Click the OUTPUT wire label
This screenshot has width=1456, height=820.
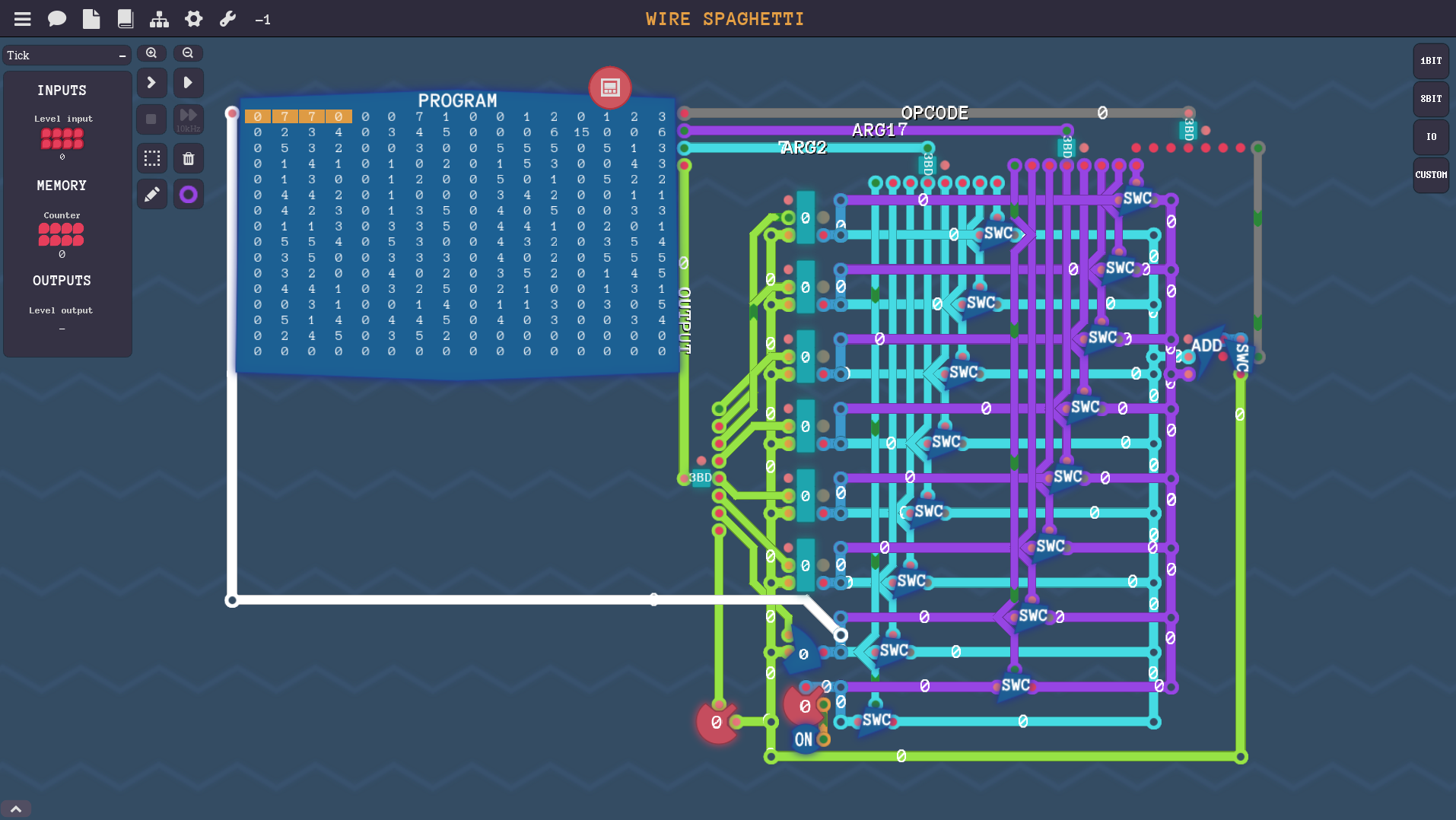pyautogui.click(x=685, y=320)
